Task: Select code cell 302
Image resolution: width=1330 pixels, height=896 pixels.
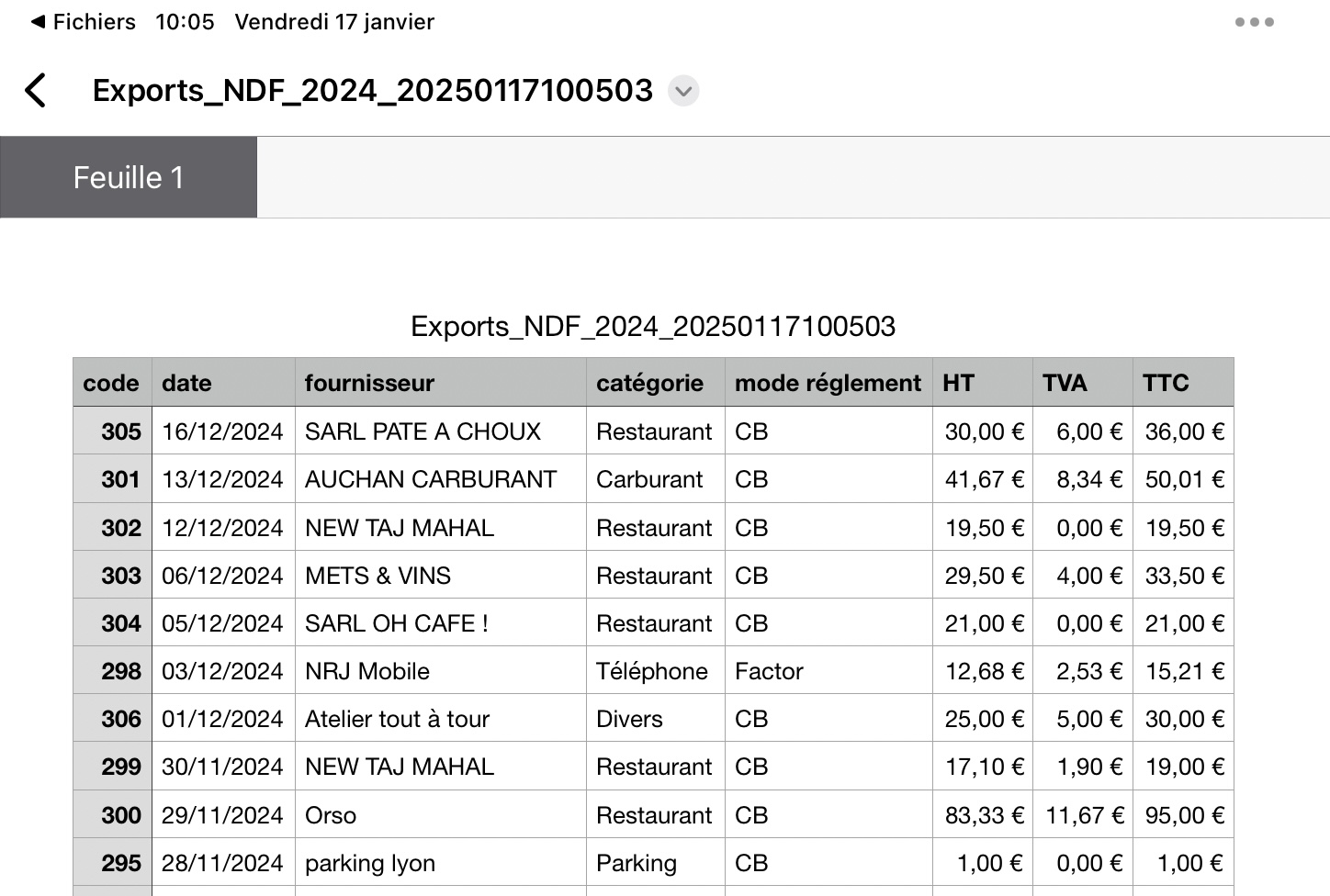Action: coord(113,528)
